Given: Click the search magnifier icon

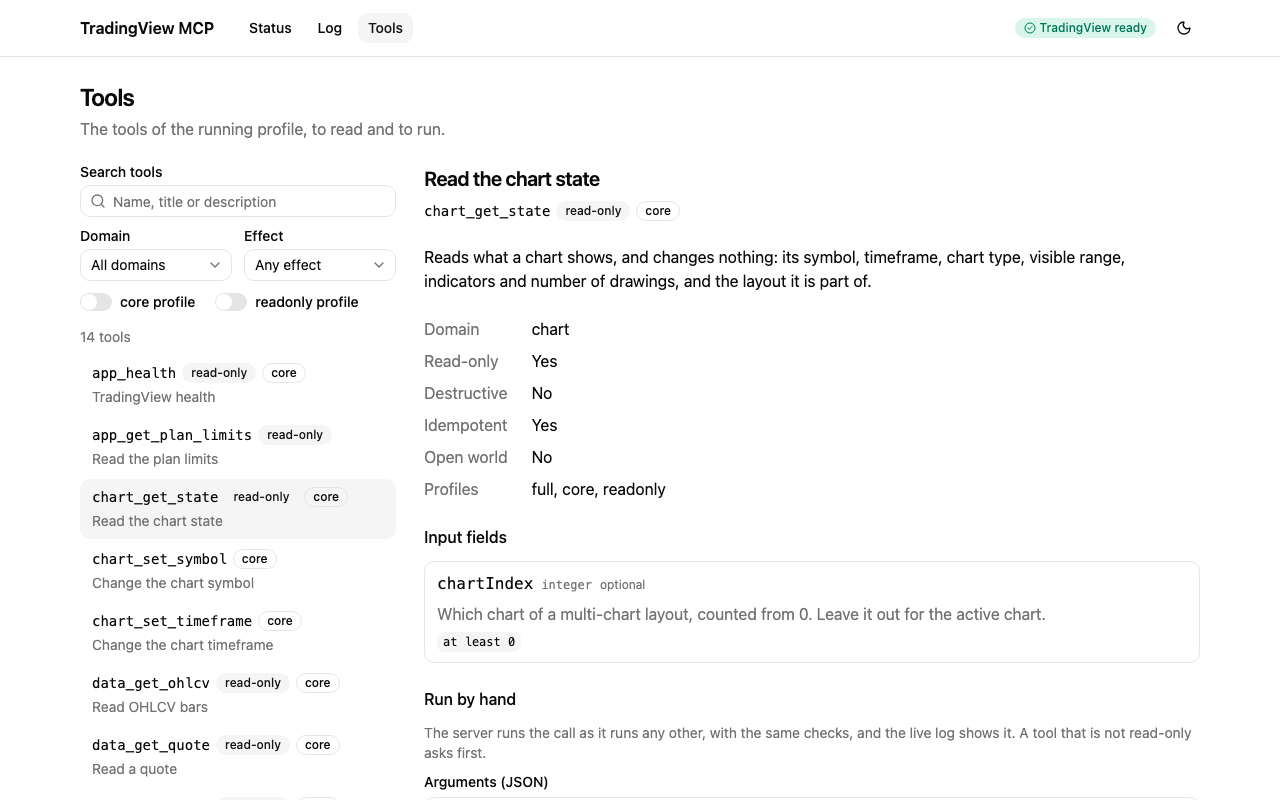Looking at the screenshot, I should pos(98,201).
